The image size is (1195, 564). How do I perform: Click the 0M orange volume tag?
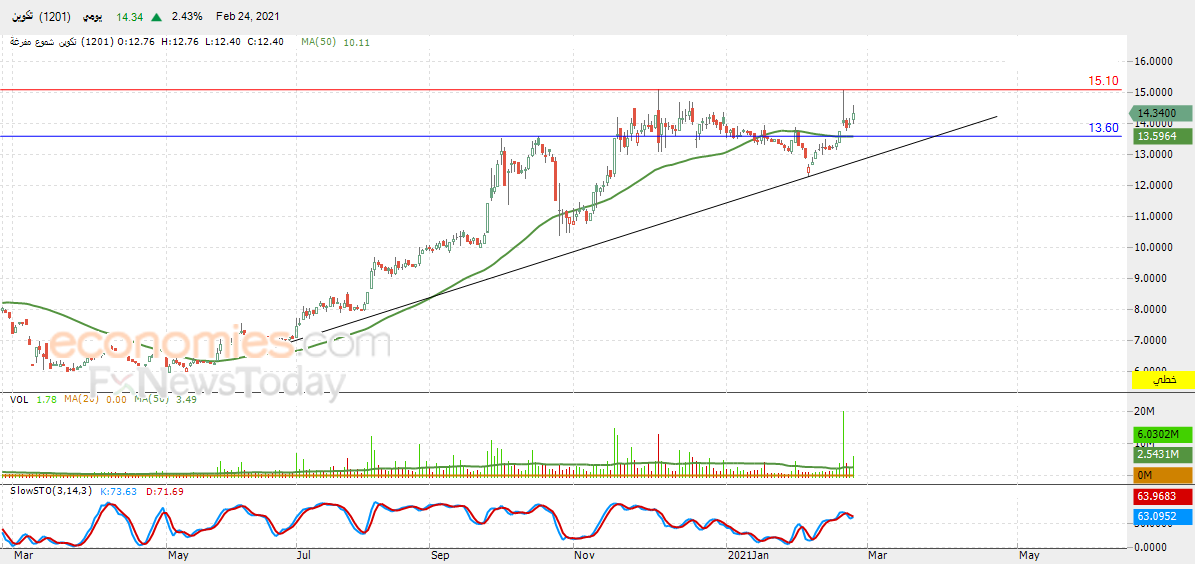1162,476
